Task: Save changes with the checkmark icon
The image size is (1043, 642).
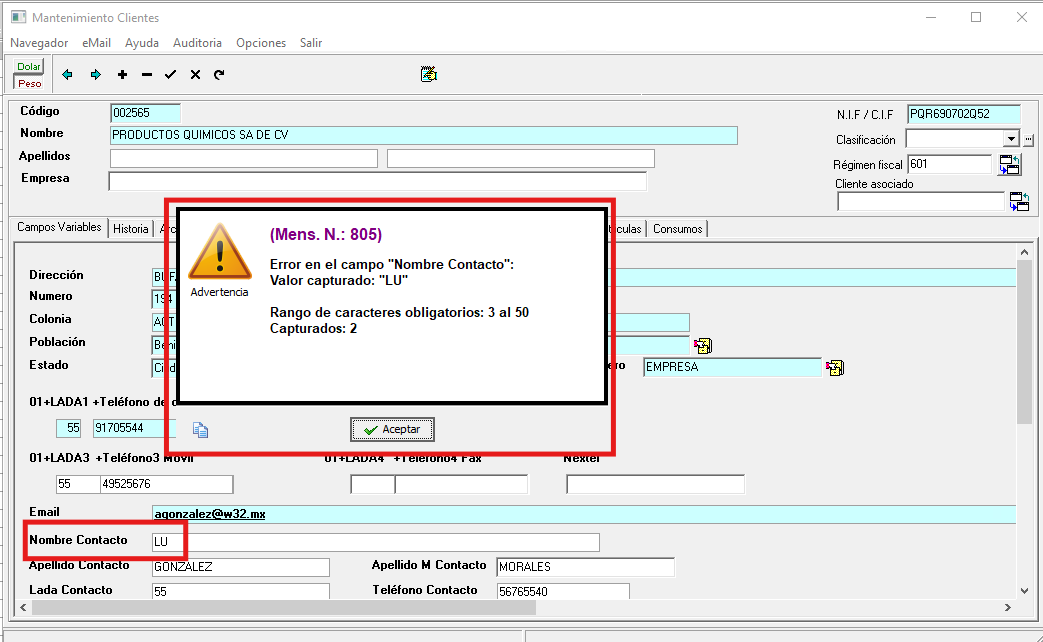Action: (x=170, y=75)
